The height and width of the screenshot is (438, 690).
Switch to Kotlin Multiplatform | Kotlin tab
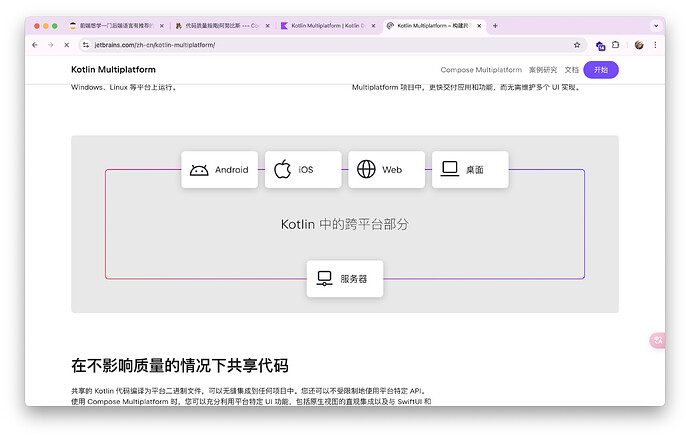328,26
